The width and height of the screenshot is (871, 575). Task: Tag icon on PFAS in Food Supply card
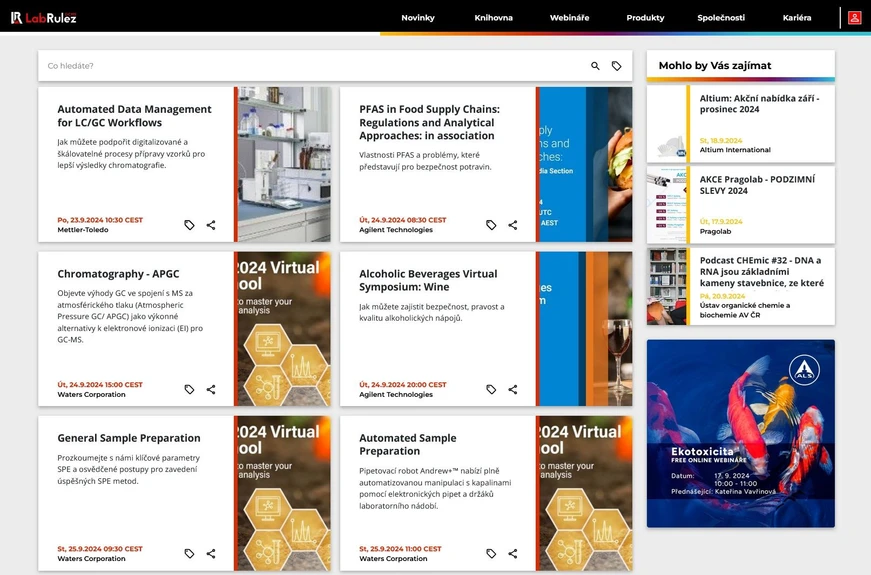[x=491, y=225]
